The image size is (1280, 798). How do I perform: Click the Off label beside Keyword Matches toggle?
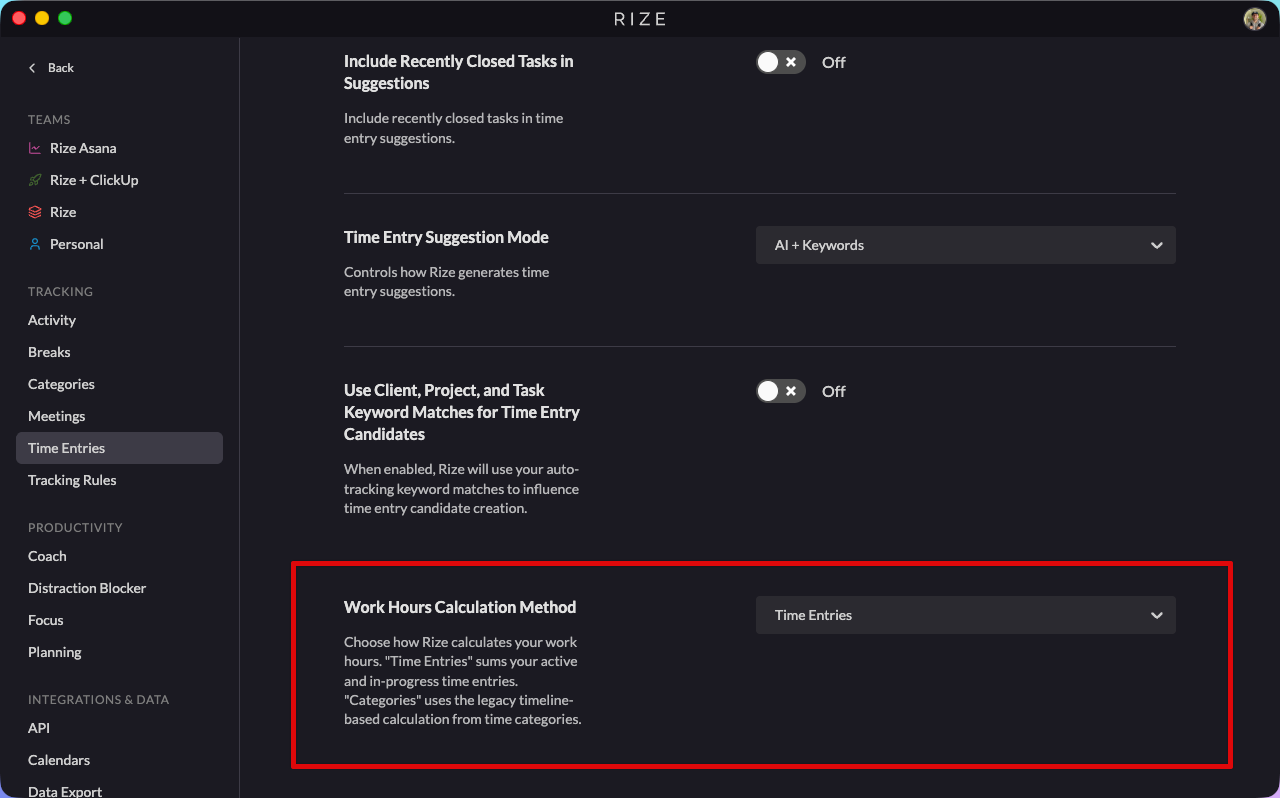(834, 391)
